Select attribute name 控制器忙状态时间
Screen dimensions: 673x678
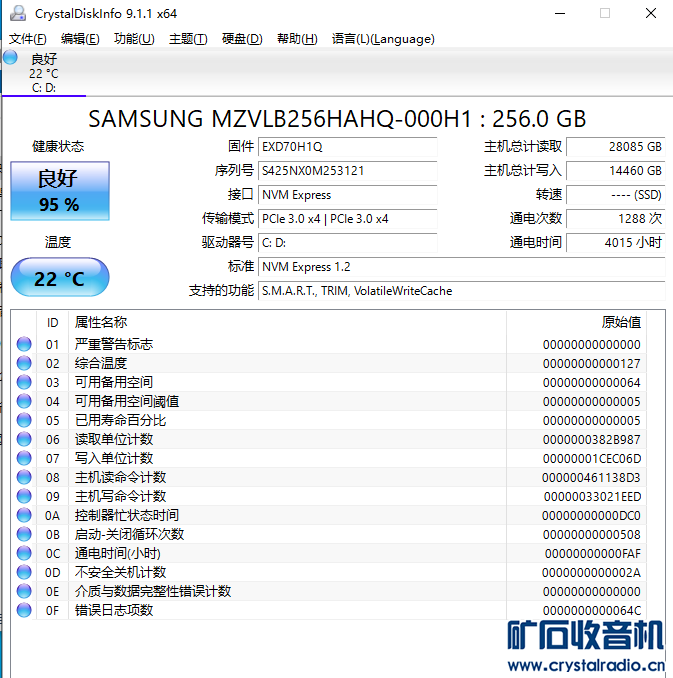click(x=127, y=515)
